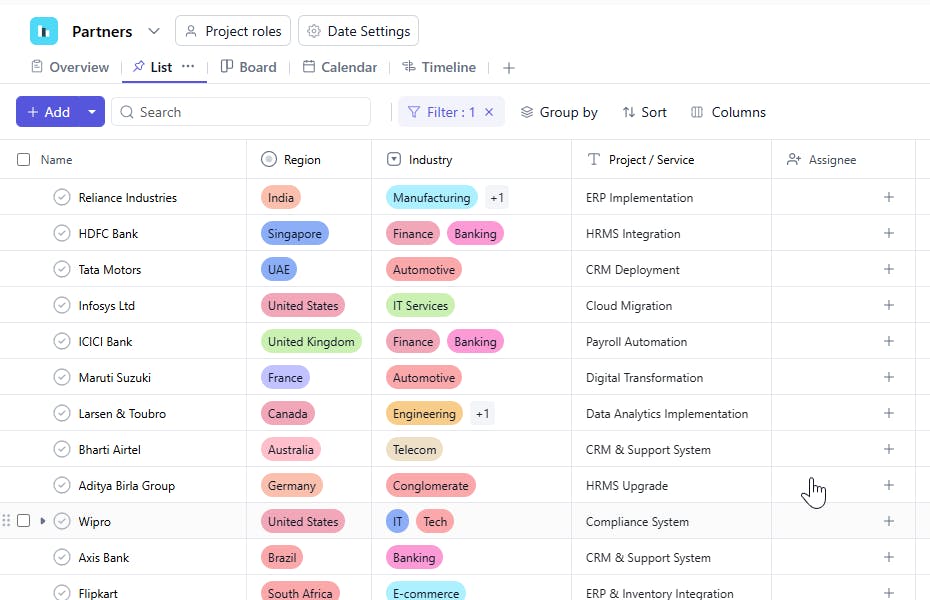
Task: Open the Add button dropdown arrow
Action: coord(92,112)
